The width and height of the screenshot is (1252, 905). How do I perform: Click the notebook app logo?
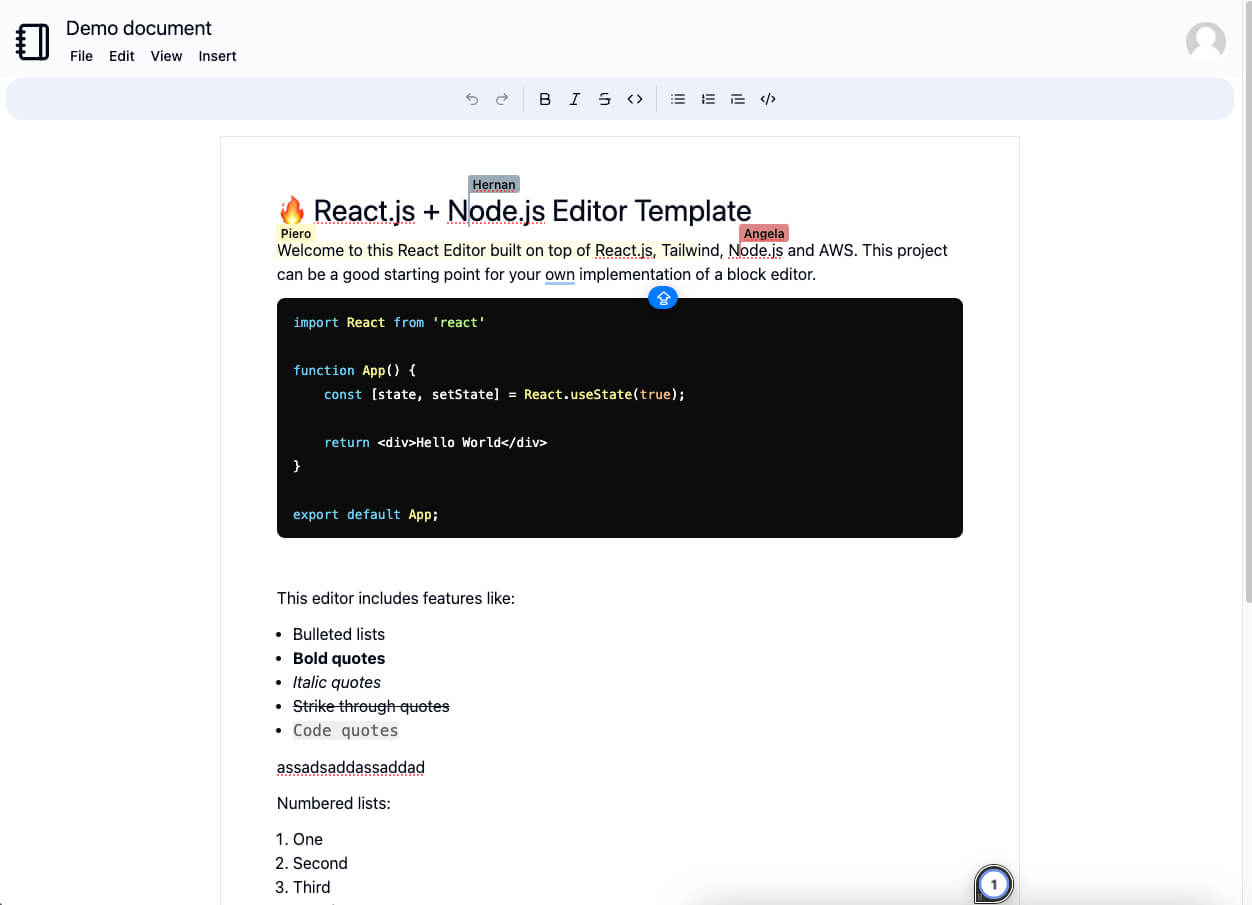click(33, 41)
